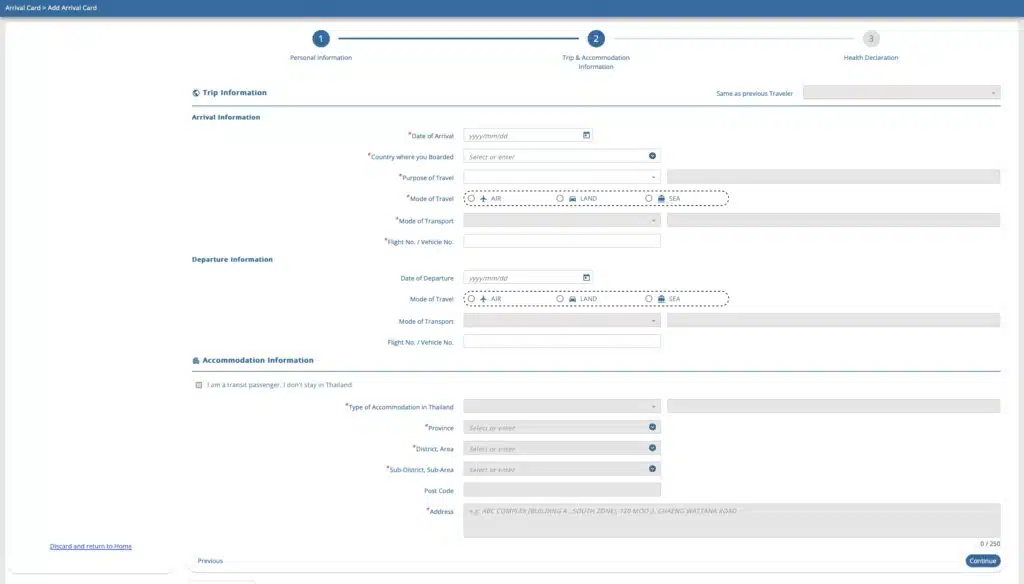The image size is (1024, 584).
Task: Click the Sub-District, Sub-Area arrow icon
Action: (652, 469)
